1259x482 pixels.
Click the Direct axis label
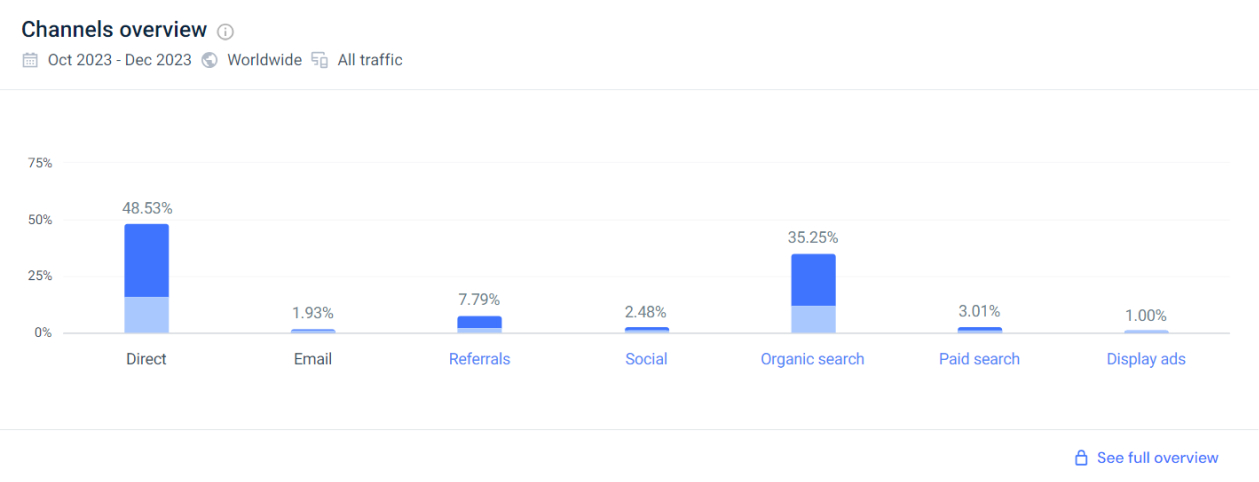click(146, 359)
